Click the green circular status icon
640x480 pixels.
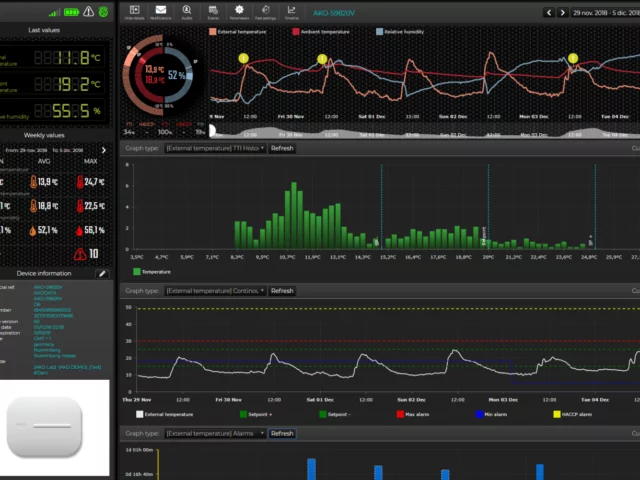tap(104, 12)
